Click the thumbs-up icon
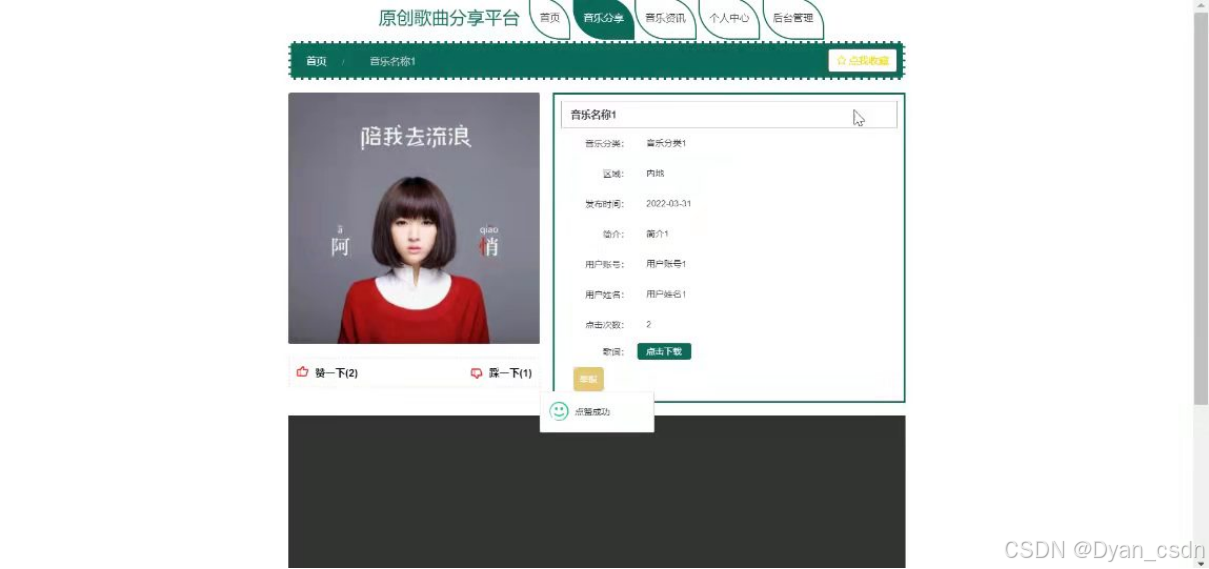This screenshot has width=1209, height=569. (x=303, y=372)
